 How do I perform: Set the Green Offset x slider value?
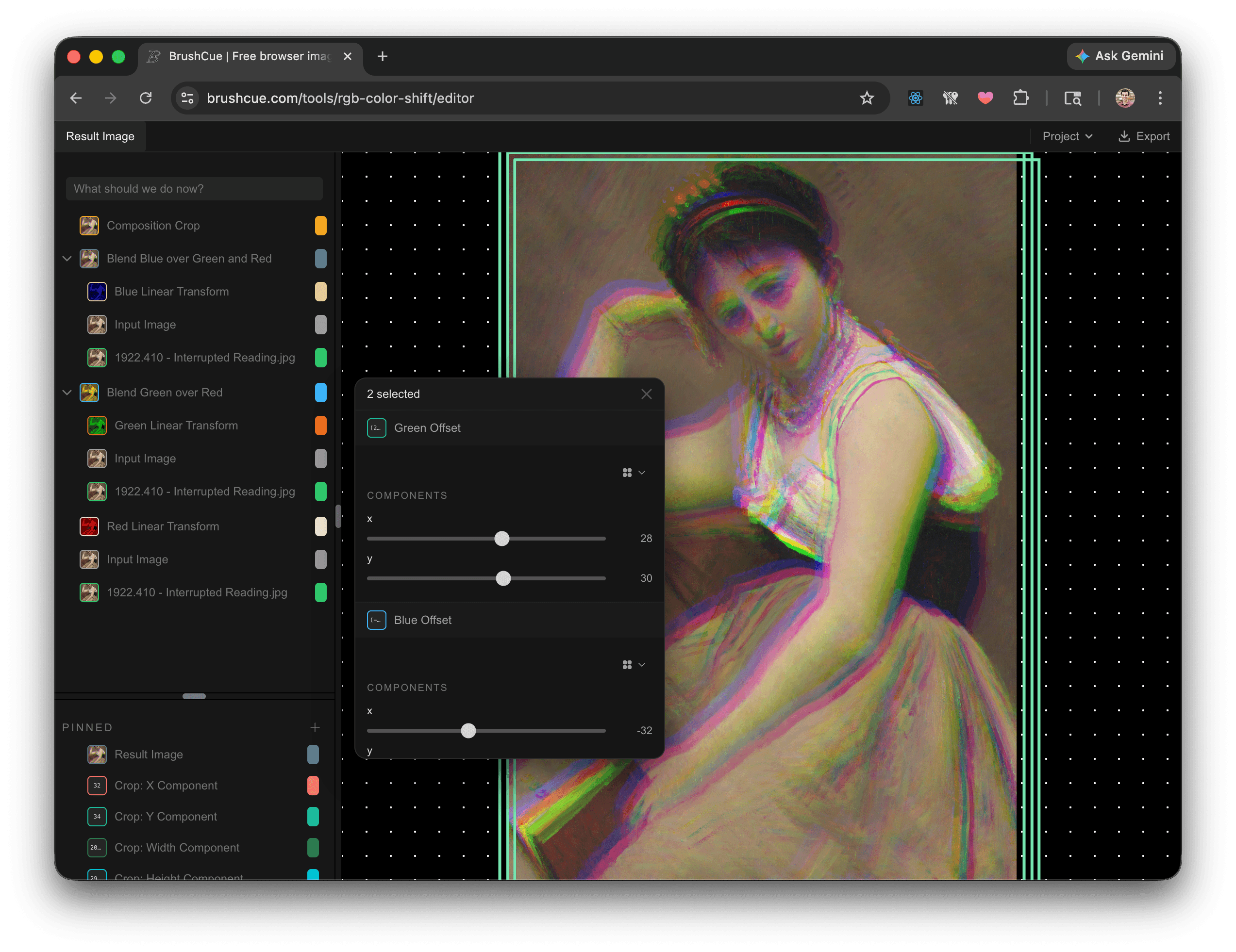[501, 539]
